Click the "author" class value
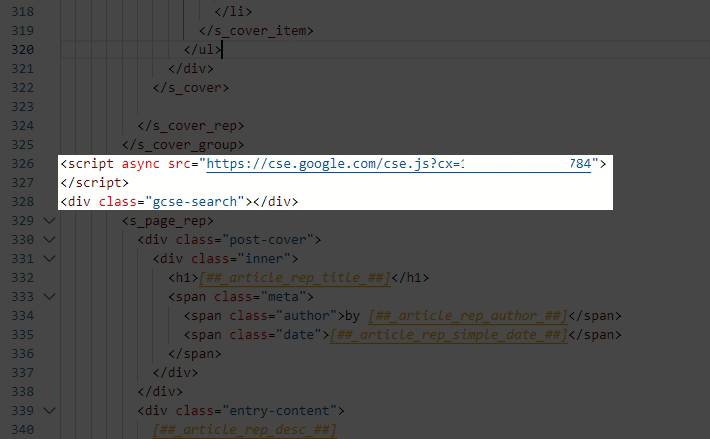710x439 pixels. pyautogui.click(x=306, y=316)
